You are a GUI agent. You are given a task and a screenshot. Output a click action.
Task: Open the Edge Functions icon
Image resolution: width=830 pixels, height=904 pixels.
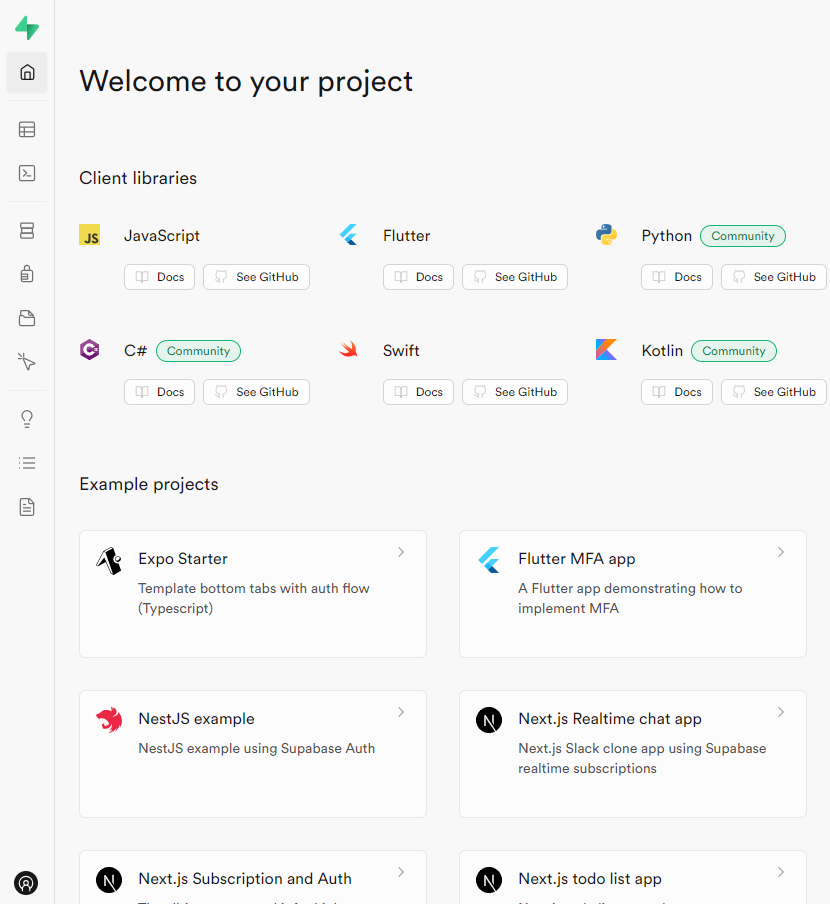tap(27, 361)
